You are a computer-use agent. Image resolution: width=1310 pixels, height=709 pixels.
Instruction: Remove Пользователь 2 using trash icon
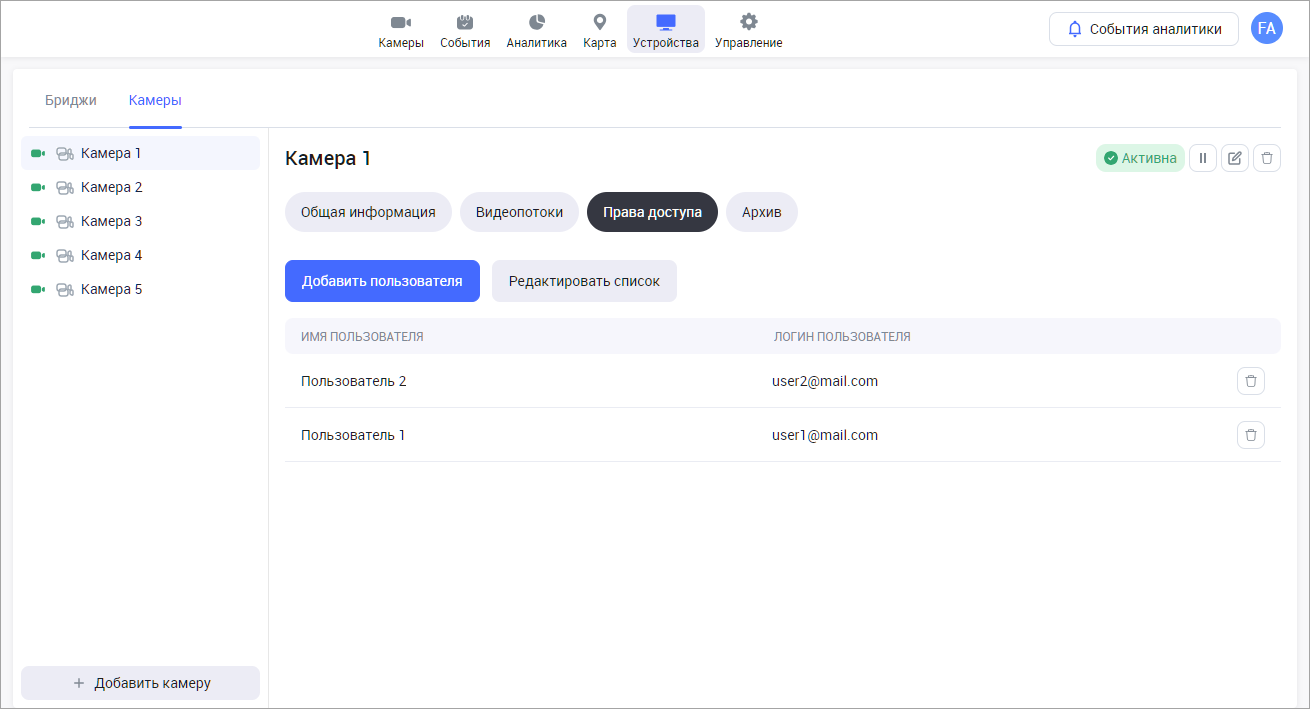(1251, 381)
